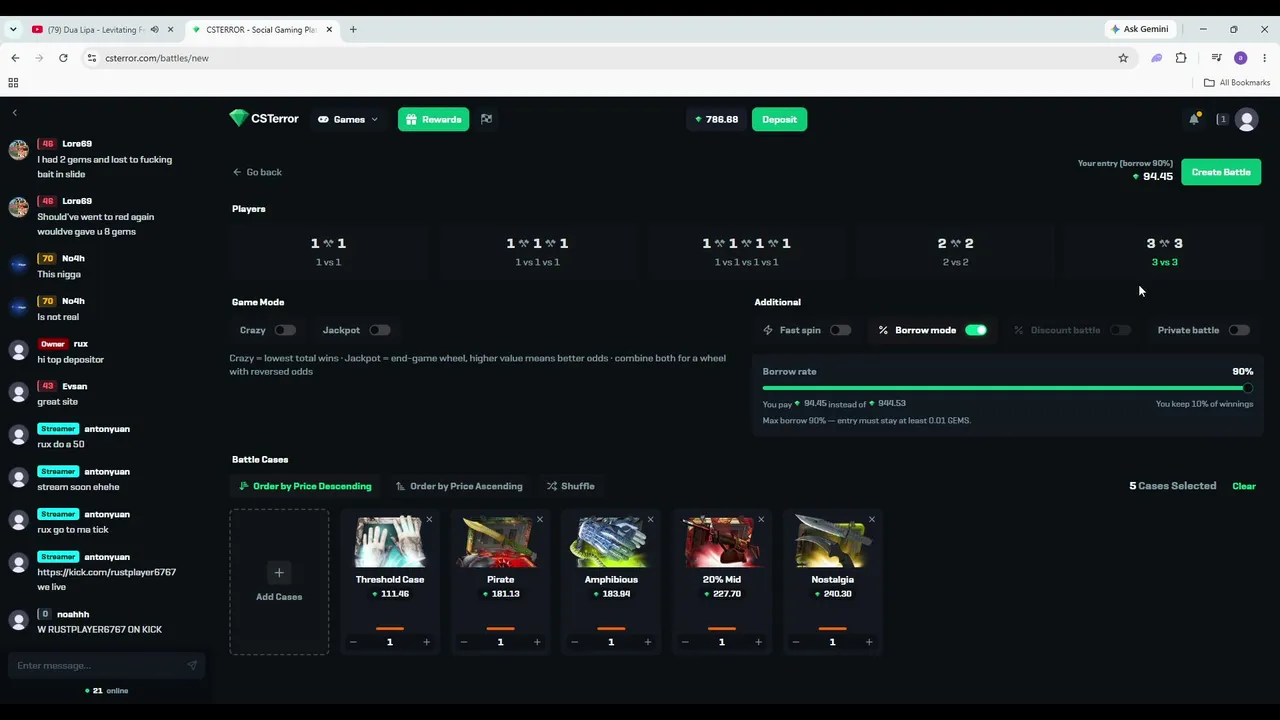Screen dimensions: 1280x720
Task: Enable Private battle
Action: tap(1238, 330)
